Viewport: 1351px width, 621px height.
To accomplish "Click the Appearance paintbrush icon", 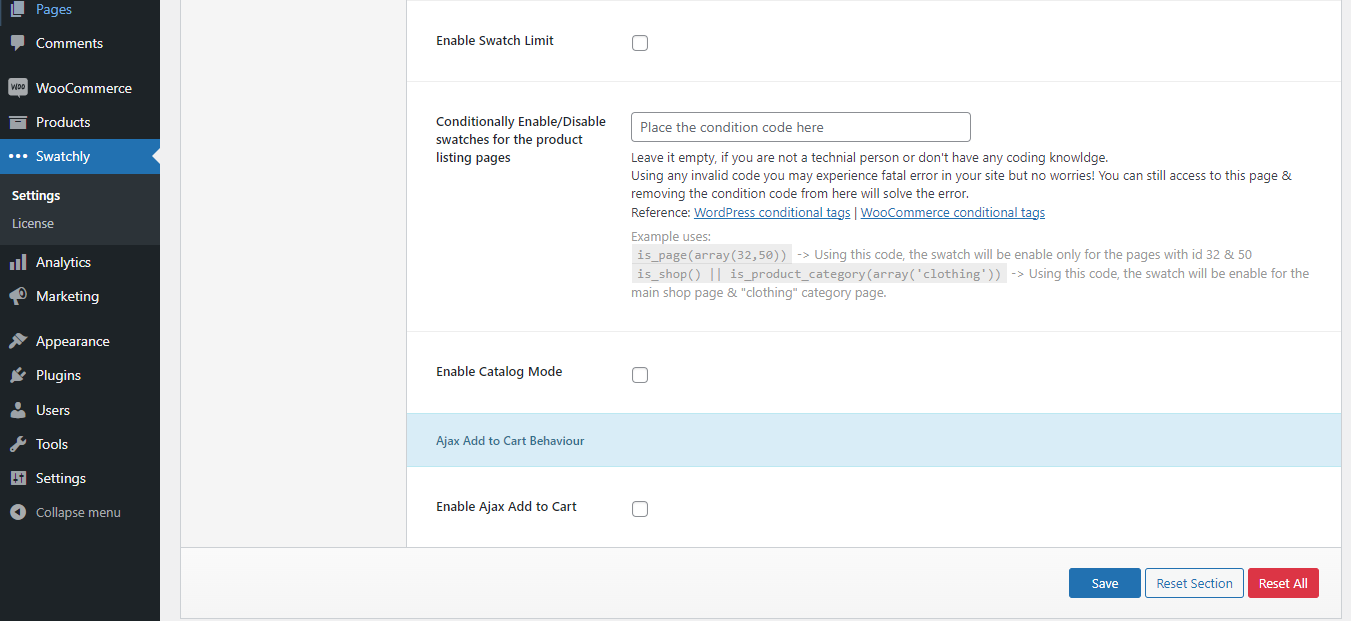I will point(17,341).
